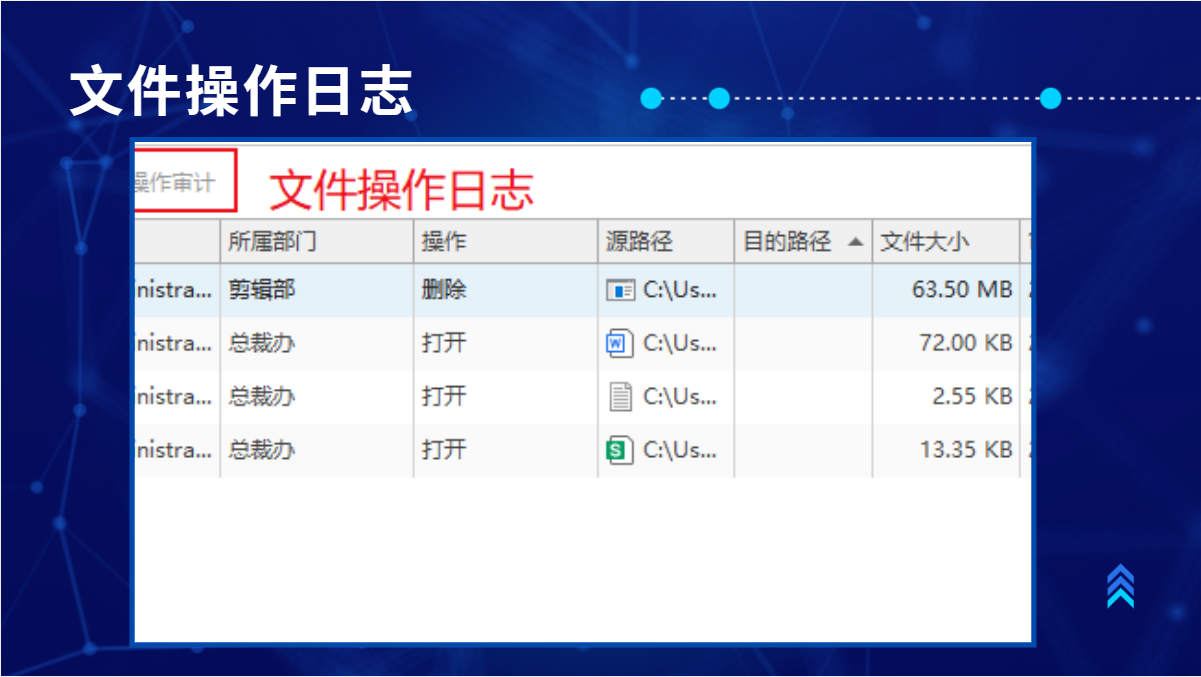Click the leftmost cyan dot on the dotted line
Image resolution: width=1201 pixels, height=677 pixels.
point(652,98)
